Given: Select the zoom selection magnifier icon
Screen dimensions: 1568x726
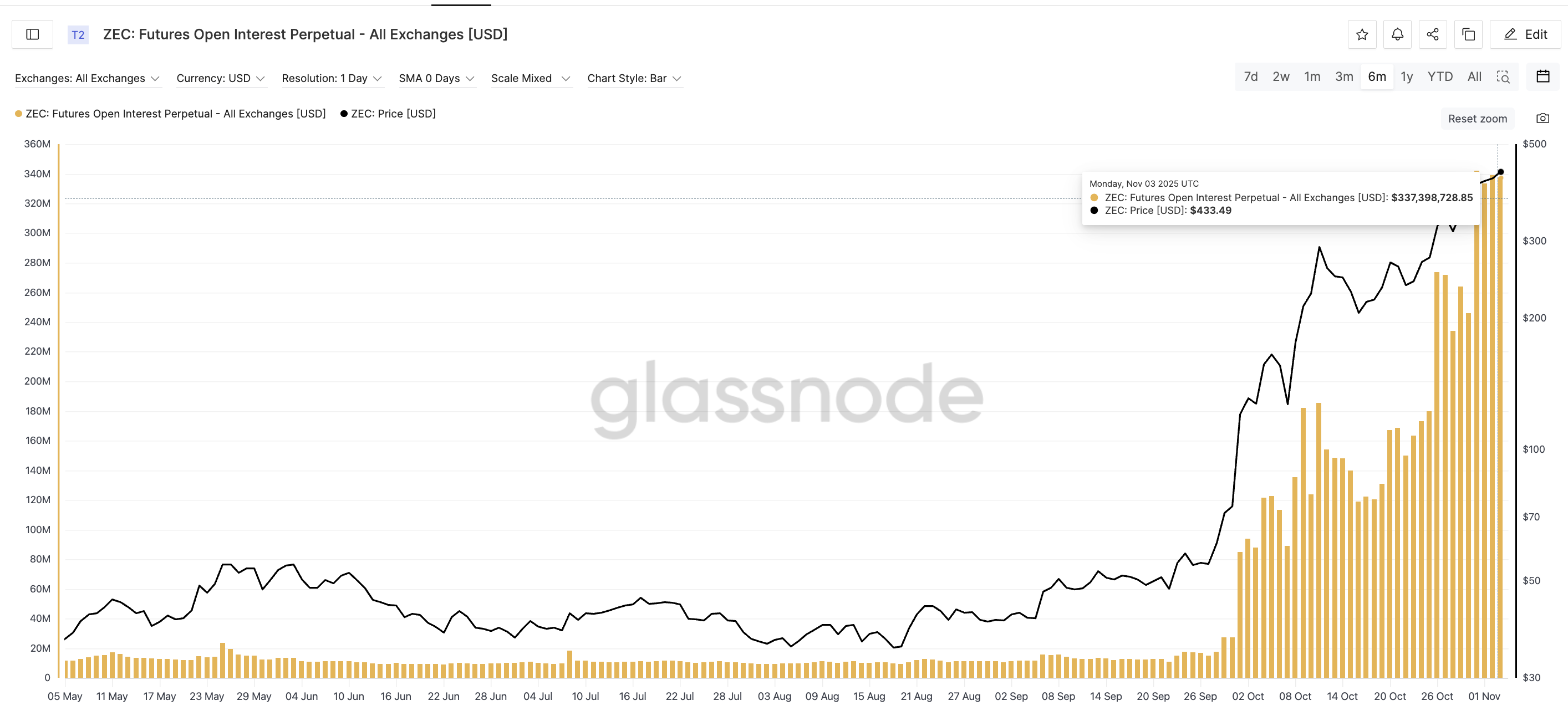Looking at the screenshot, I should (1504, 77).
